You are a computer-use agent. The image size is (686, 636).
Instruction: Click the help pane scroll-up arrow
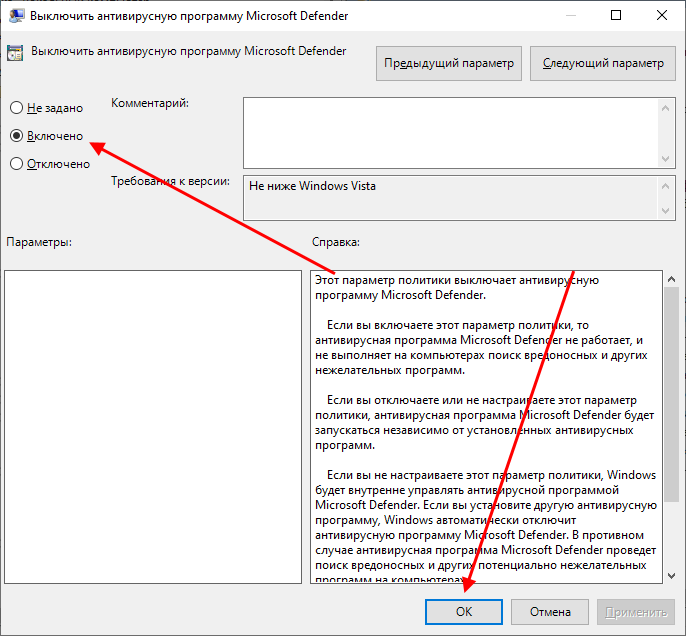coord(672,279)
